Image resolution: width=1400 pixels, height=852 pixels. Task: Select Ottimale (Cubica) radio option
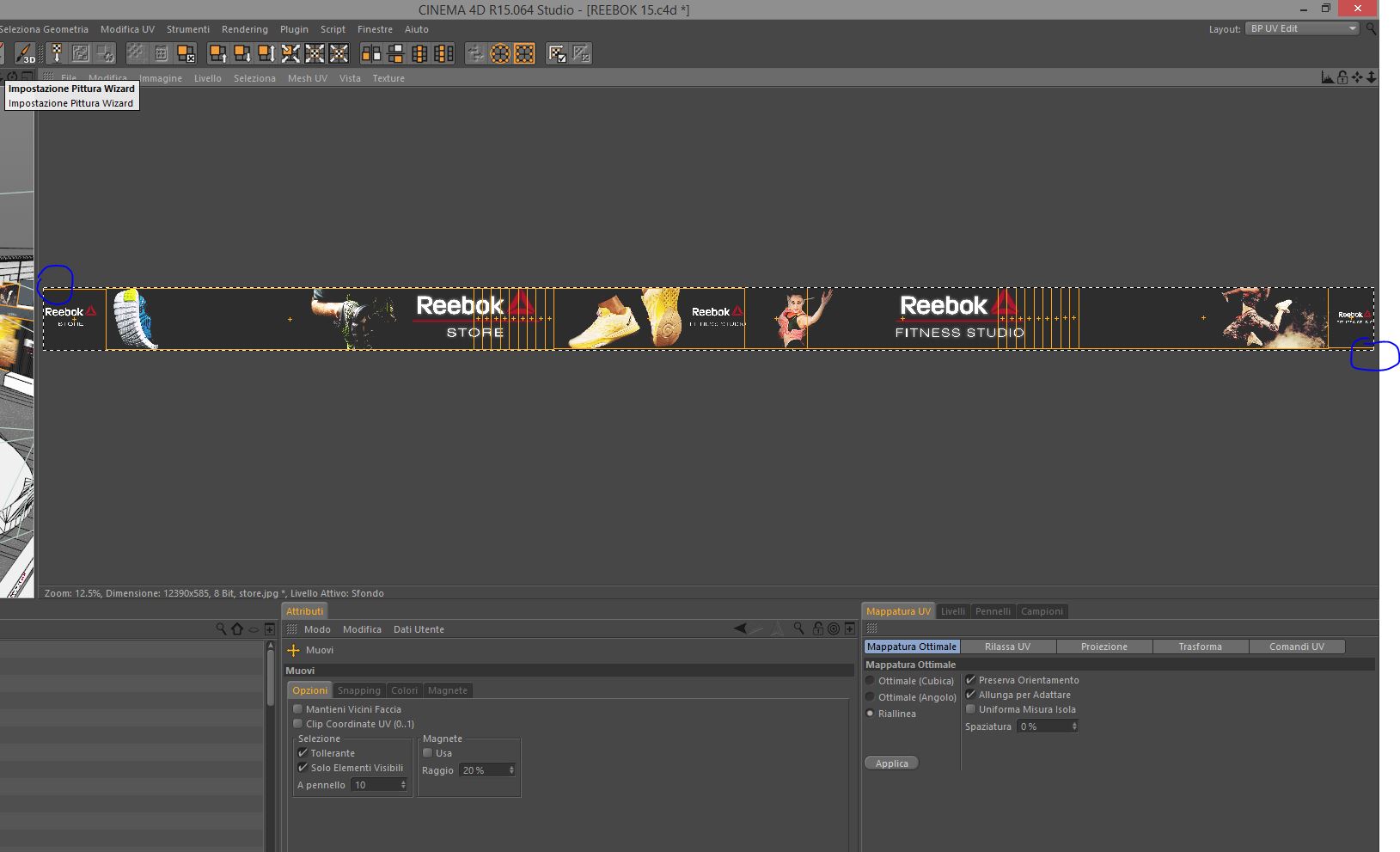click(x=870, y=681)
